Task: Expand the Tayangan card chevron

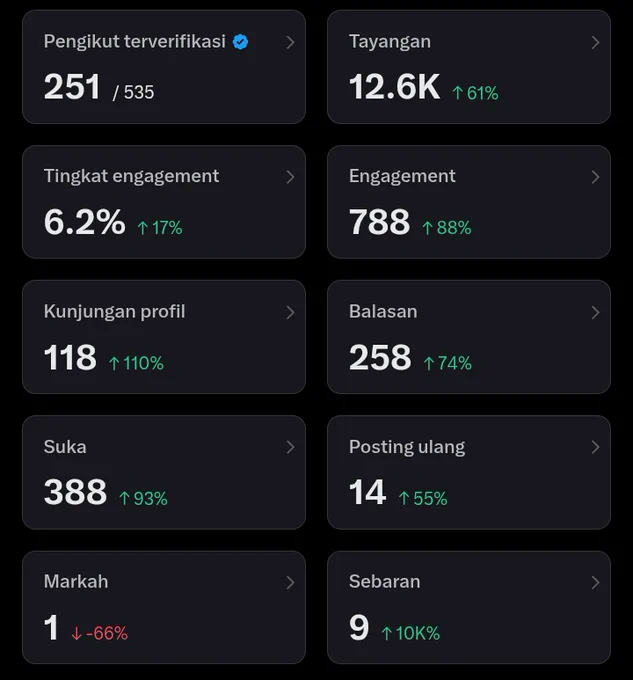Action: click(595, 42)
